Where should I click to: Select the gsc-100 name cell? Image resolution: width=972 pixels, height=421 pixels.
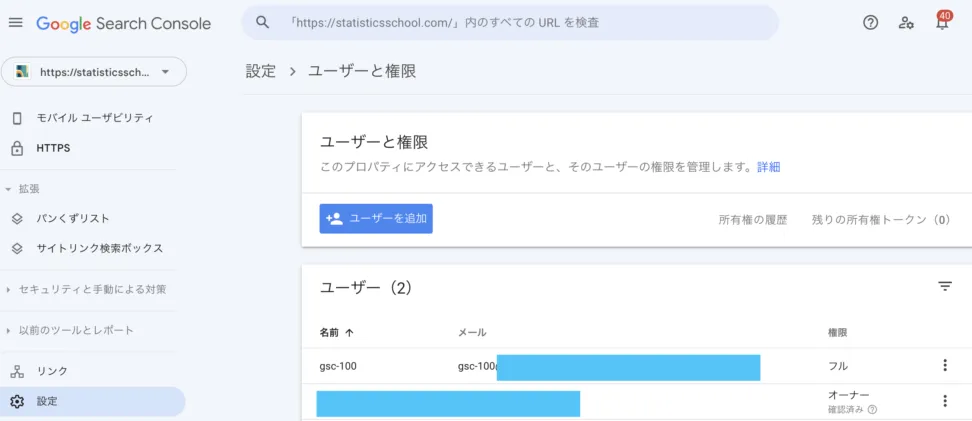(338, 366)
